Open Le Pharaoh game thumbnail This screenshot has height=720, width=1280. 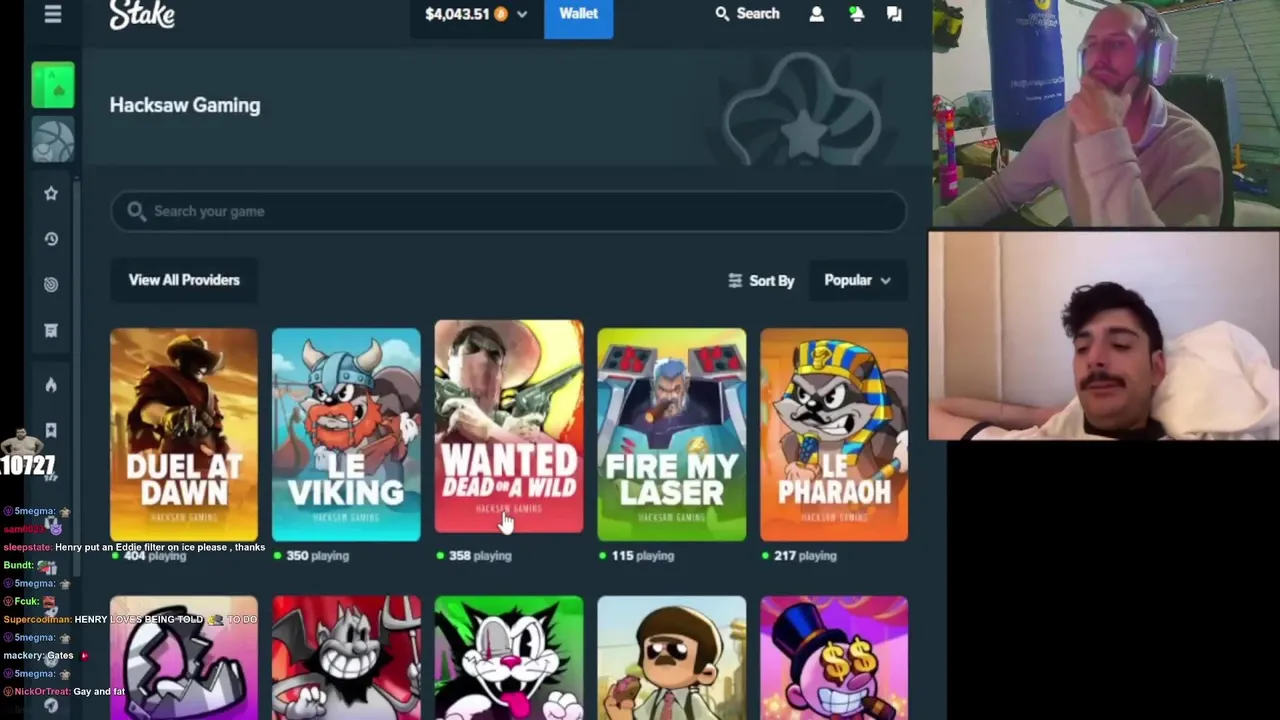[834, 434]
